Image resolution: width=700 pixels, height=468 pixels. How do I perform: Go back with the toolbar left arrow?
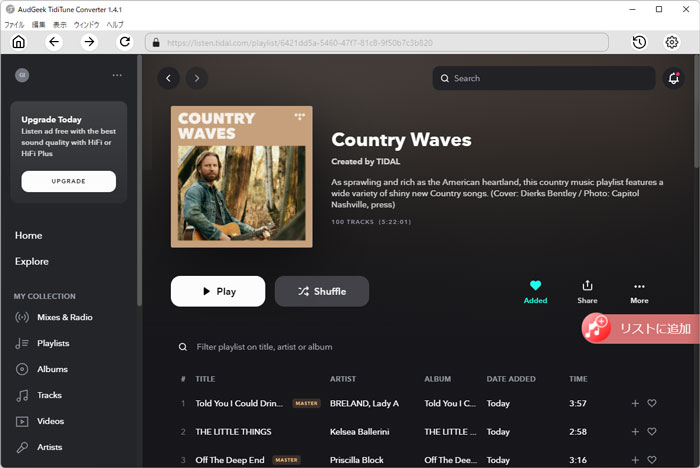pos(54,42)
